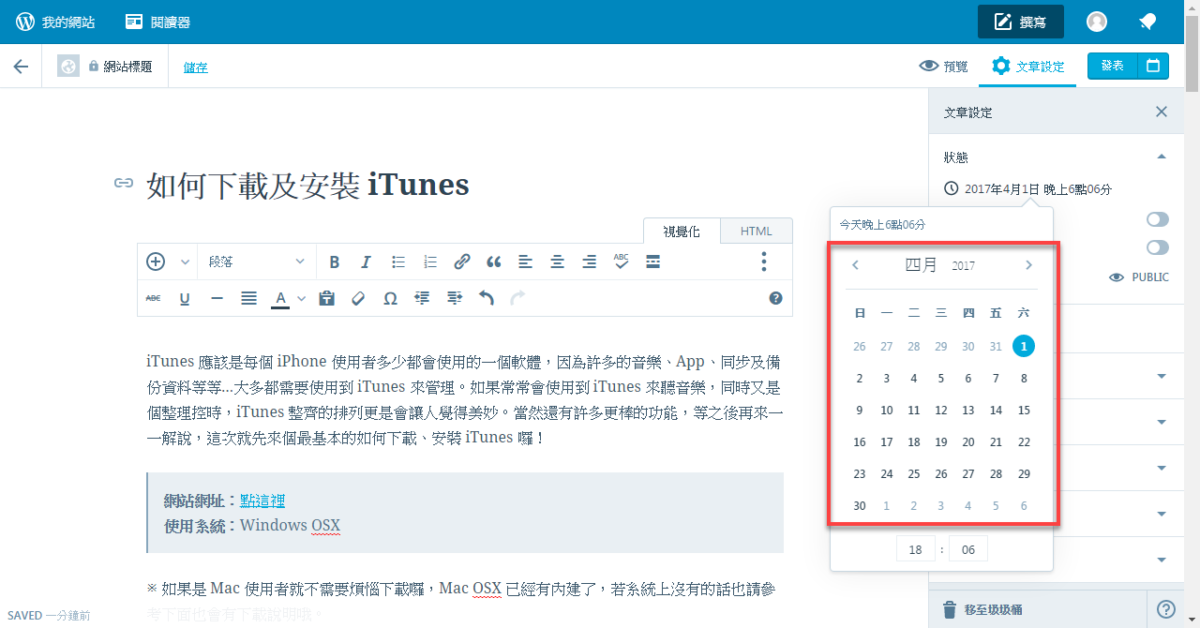The width and height of the screenshot is (1200, 628).
Task: Open My Sites via the WordPress logo
Action: pyautogui.click(x=55, y=22)
